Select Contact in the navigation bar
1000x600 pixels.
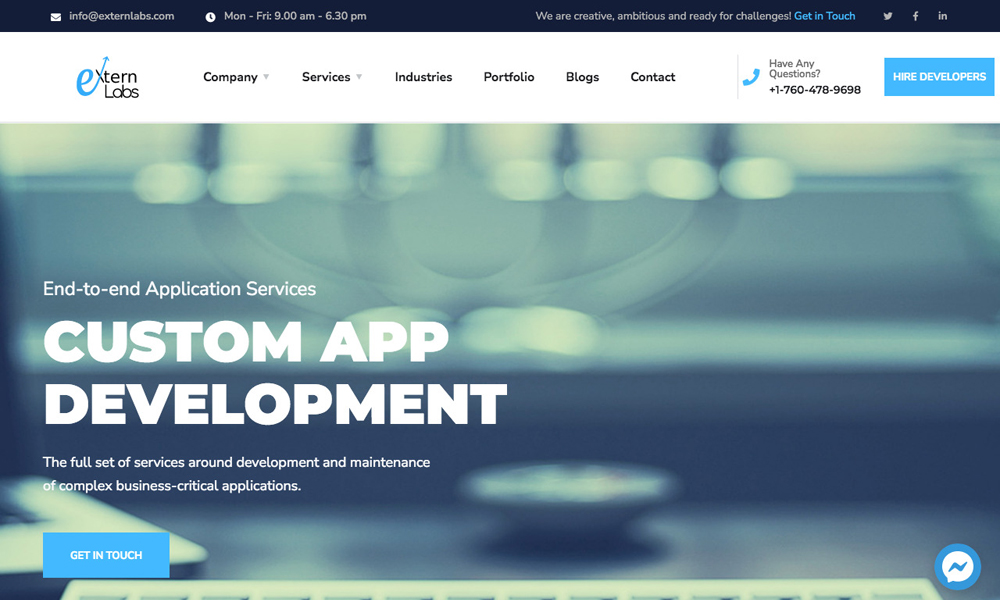pyautogui.click(x=653, y=77)
